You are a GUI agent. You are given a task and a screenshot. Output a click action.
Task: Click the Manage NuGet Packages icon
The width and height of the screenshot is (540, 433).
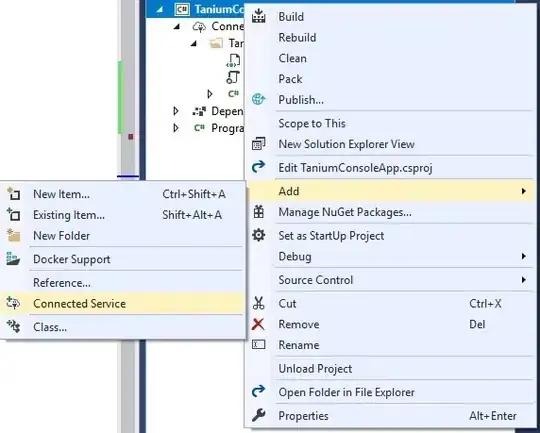[258, 212]
